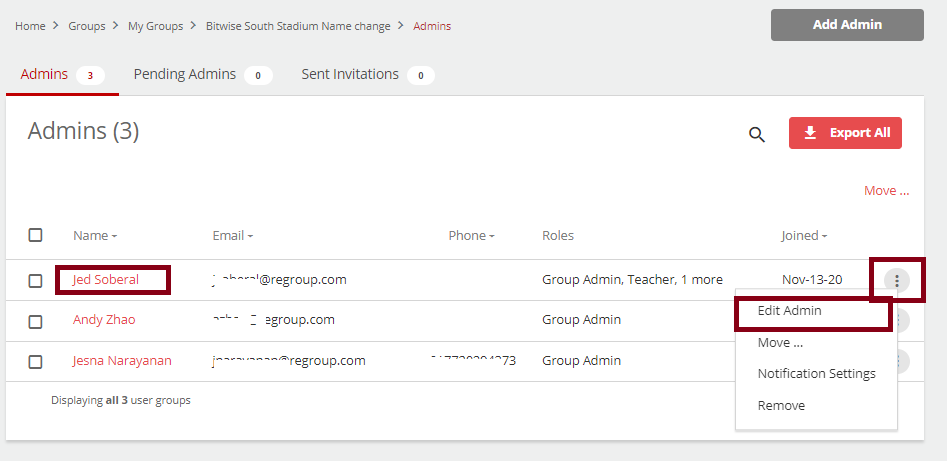Viewport: 947px width, 461px height.
Task: Open Bitwise South Stadium Name change breadcrumb
Action: click(298, 26)
